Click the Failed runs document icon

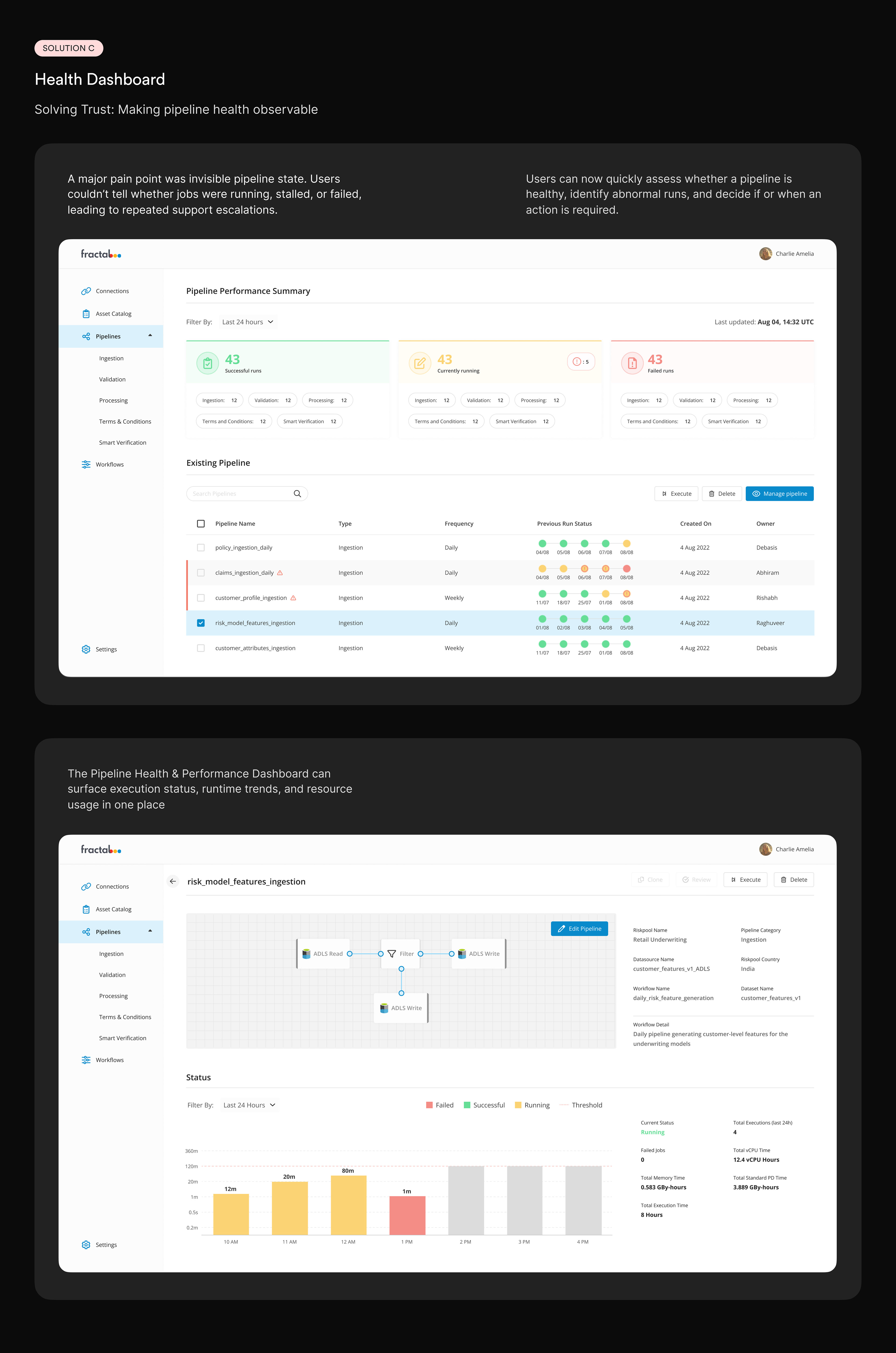point(632,363)
